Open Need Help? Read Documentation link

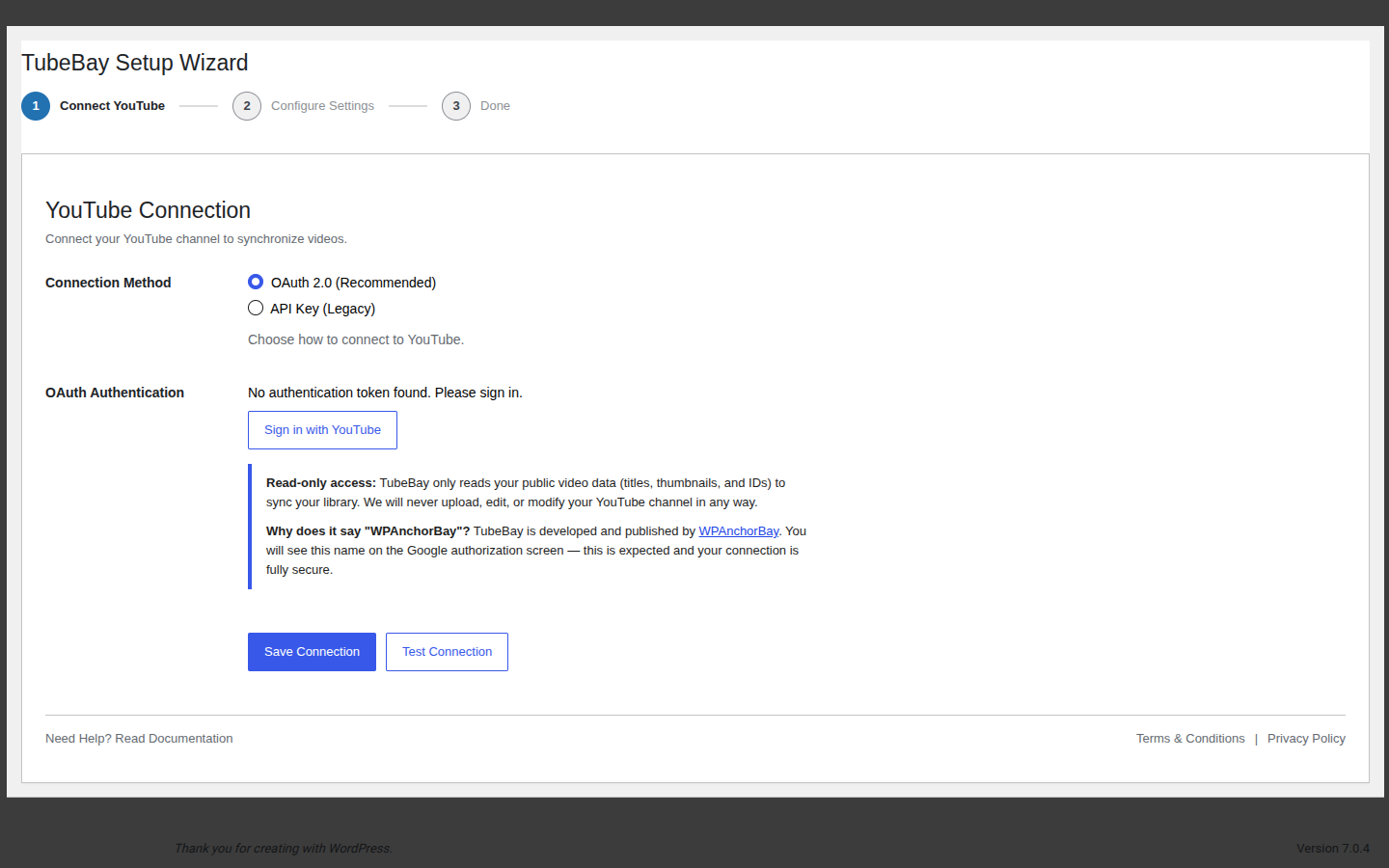(139, 739)
